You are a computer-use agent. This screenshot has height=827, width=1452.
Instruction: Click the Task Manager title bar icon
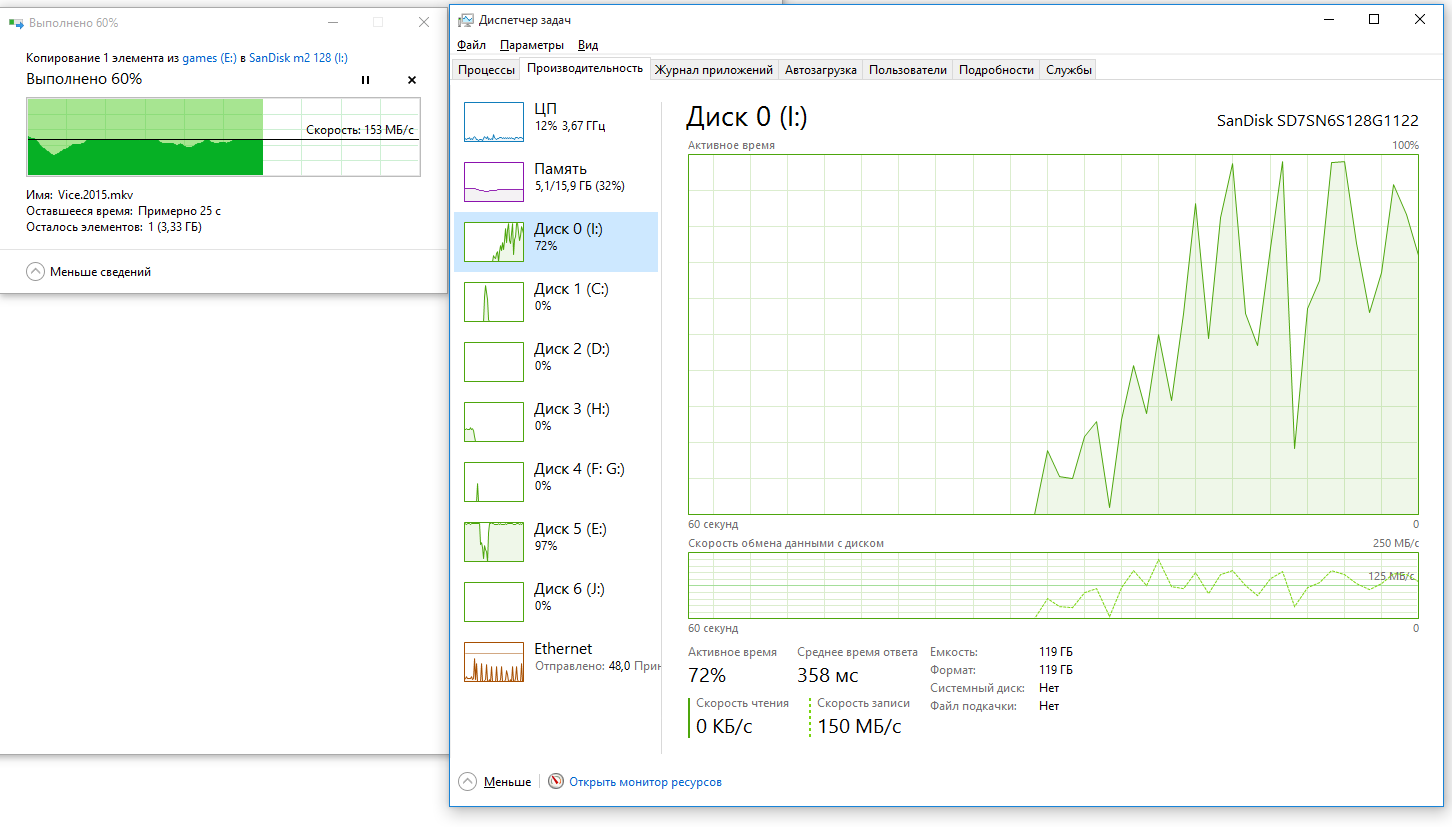[466, 20]
